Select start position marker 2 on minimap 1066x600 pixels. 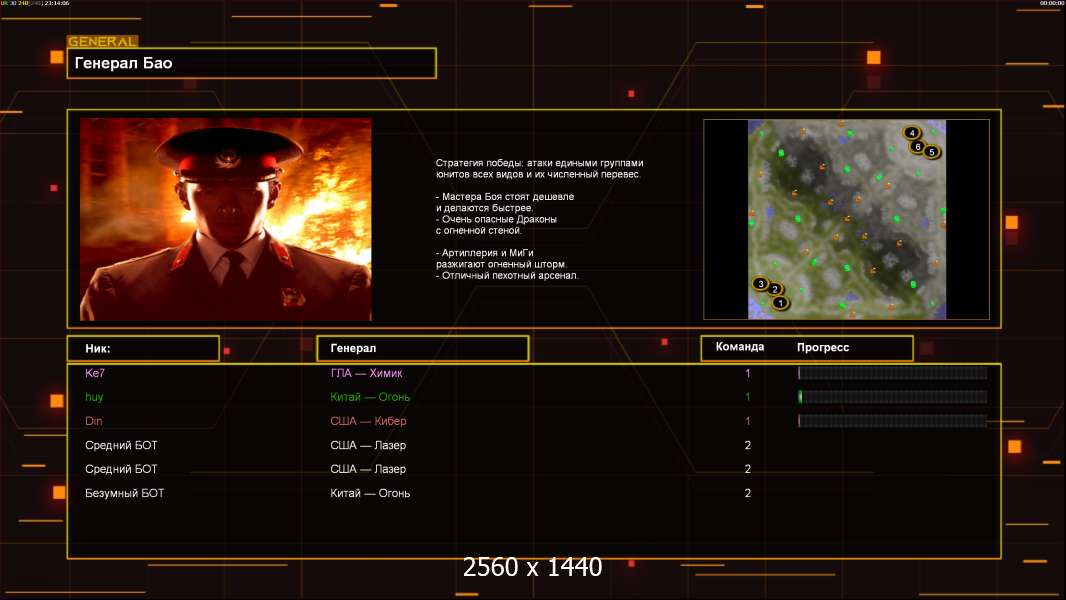775,290
